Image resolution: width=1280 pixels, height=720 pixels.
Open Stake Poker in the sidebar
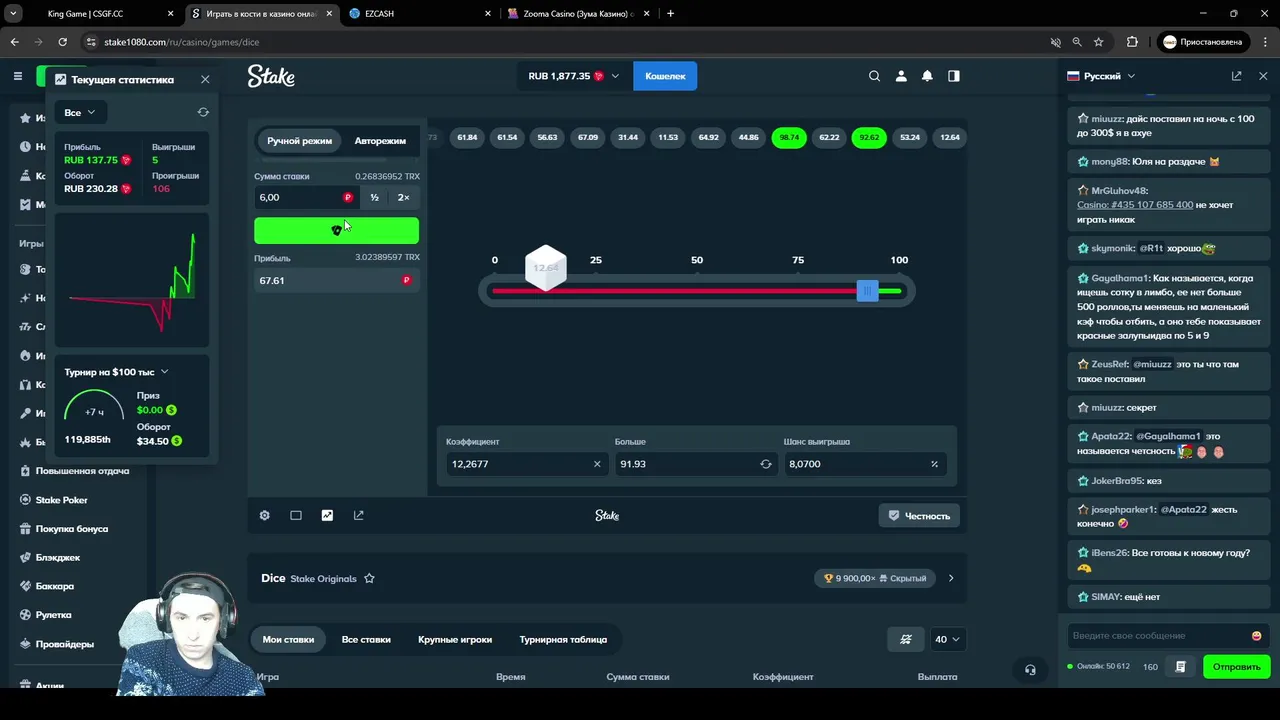click(x=62, y=500)
